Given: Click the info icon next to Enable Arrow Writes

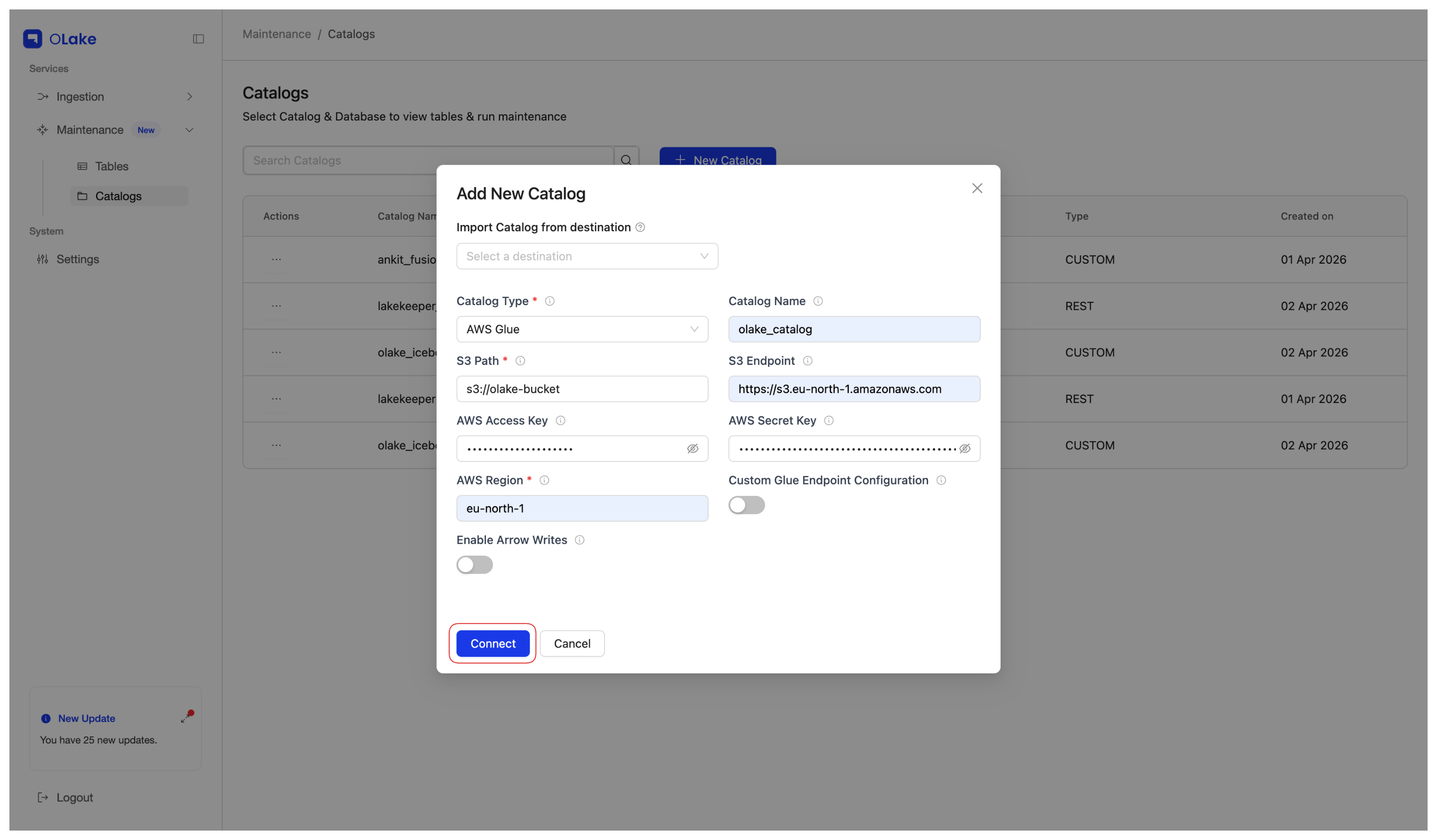Looking at the screenshot, I should [x=579, y=540].
